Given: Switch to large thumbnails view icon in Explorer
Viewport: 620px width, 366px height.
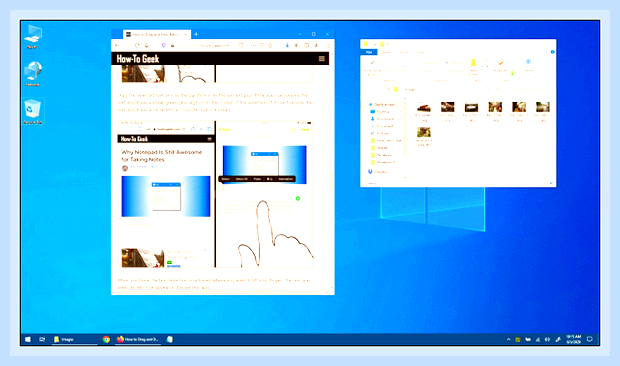Looking at the screenshot, I should (552, 183).
